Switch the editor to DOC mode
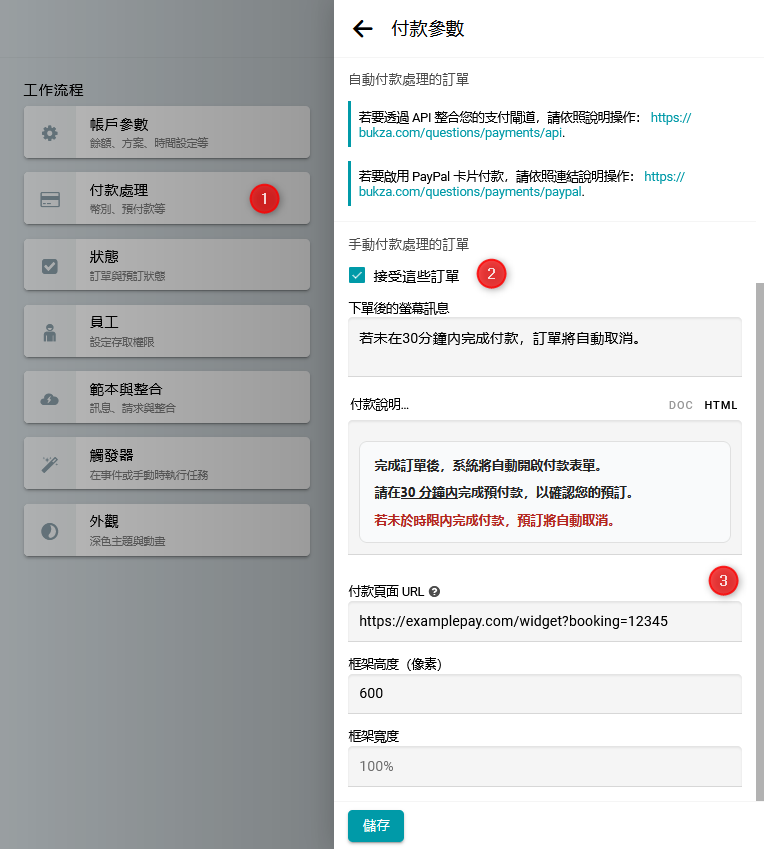The width and height of the screenshot is (764, 849). (680, 405)
